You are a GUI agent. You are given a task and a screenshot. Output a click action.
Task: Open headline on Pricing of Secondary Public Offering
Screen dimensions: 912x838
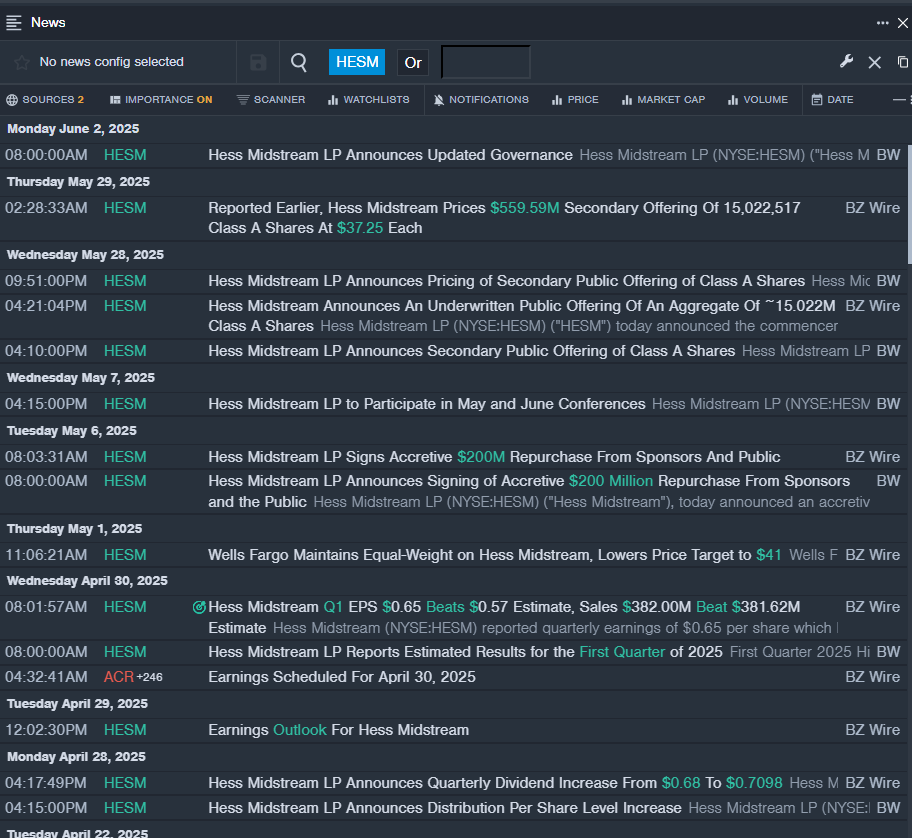point(507,281)
